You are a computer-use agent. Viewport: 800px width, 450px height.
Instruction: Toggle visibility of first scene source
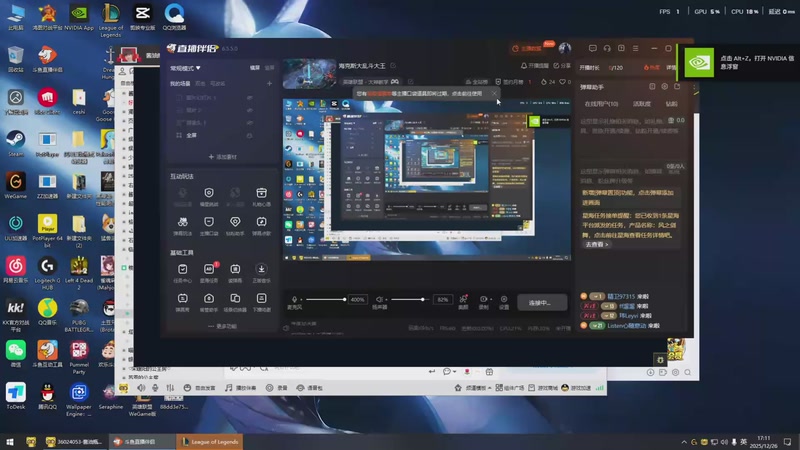coord(249,97)
